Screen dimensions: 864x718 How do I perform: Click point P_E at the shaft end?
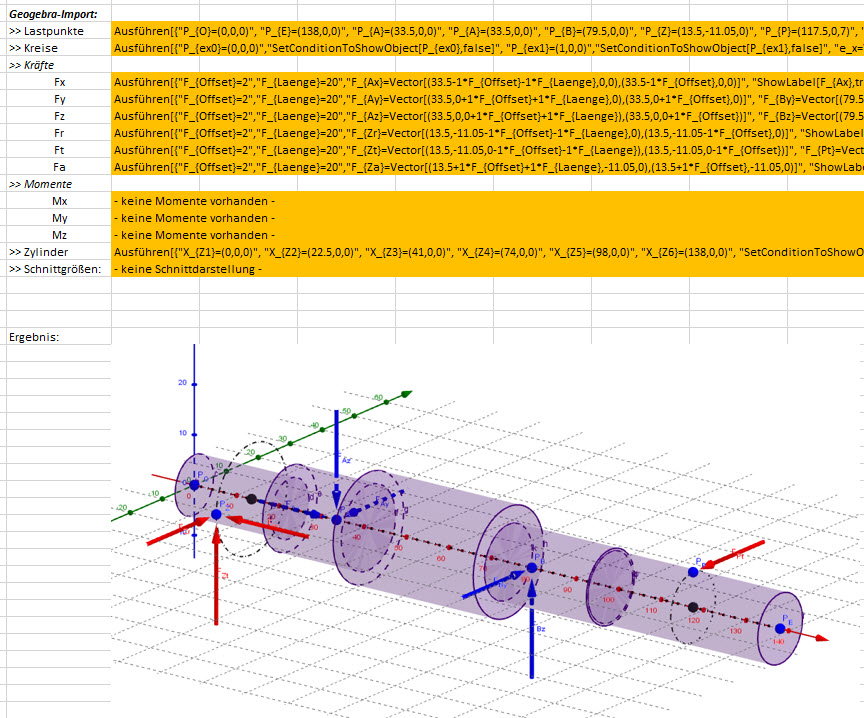pos(780,627)
